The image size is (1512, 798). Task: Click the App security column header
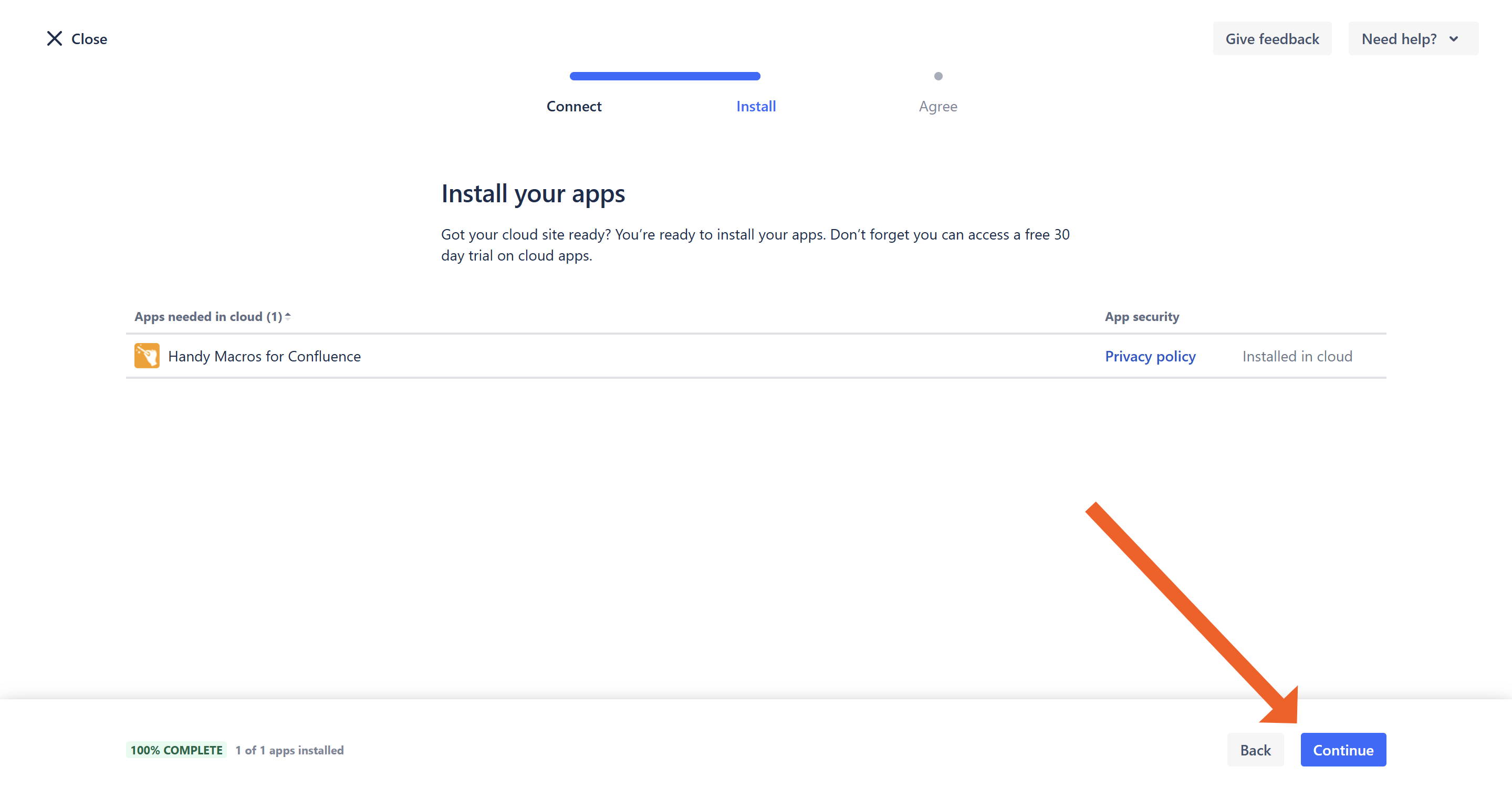[x=1142, y=316]
